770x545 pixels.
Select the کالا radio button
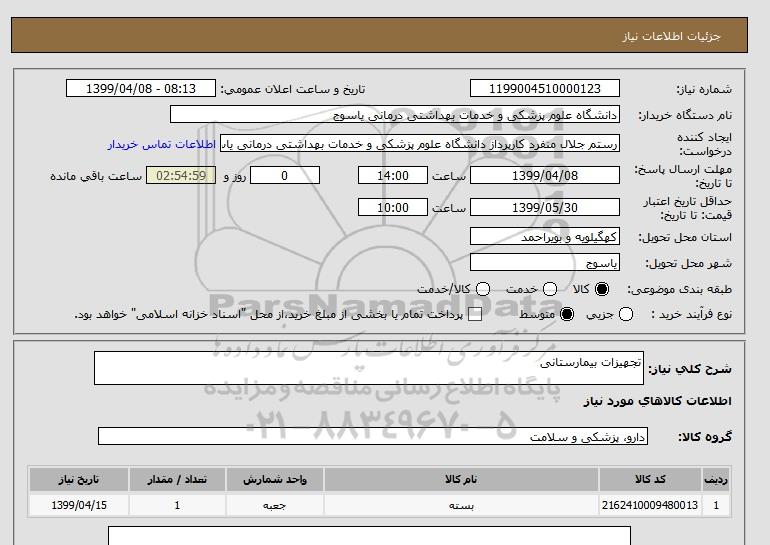coord(602,289)
